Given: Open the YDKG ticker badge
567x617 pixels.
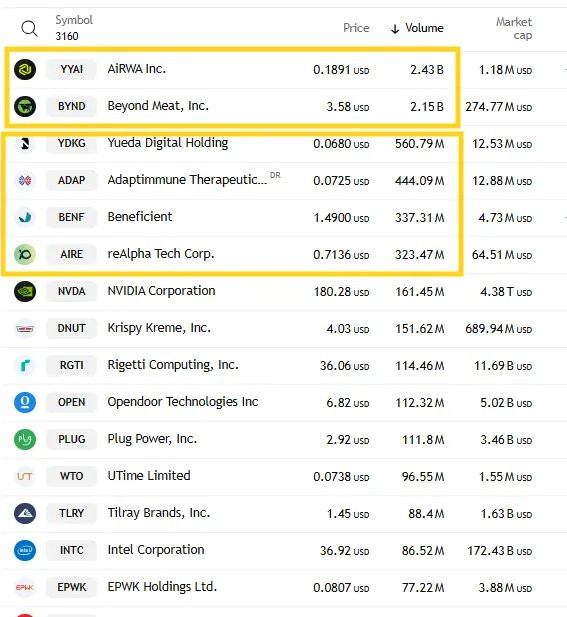Looking at the screenshot, I should point(71,143).
